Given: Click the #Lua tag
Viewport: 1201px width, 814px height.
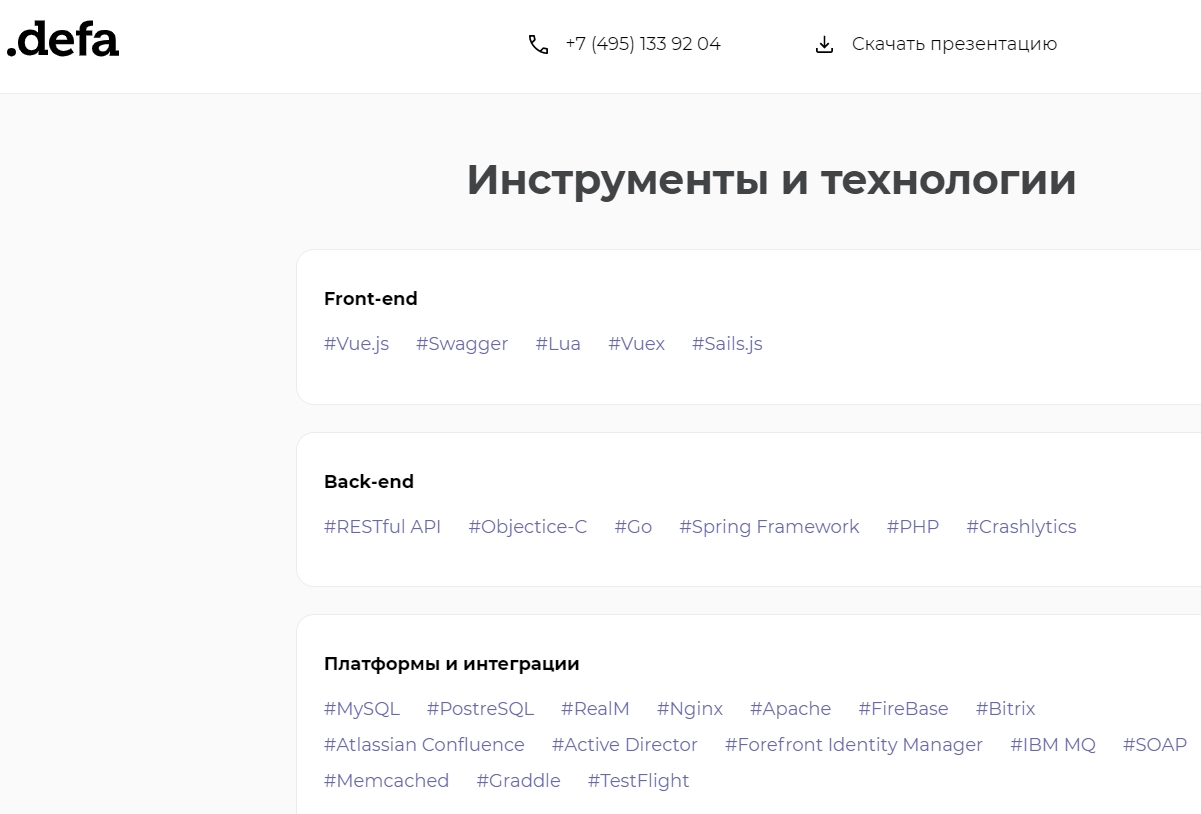Looking at the screenshot, I should click(558, 344).
